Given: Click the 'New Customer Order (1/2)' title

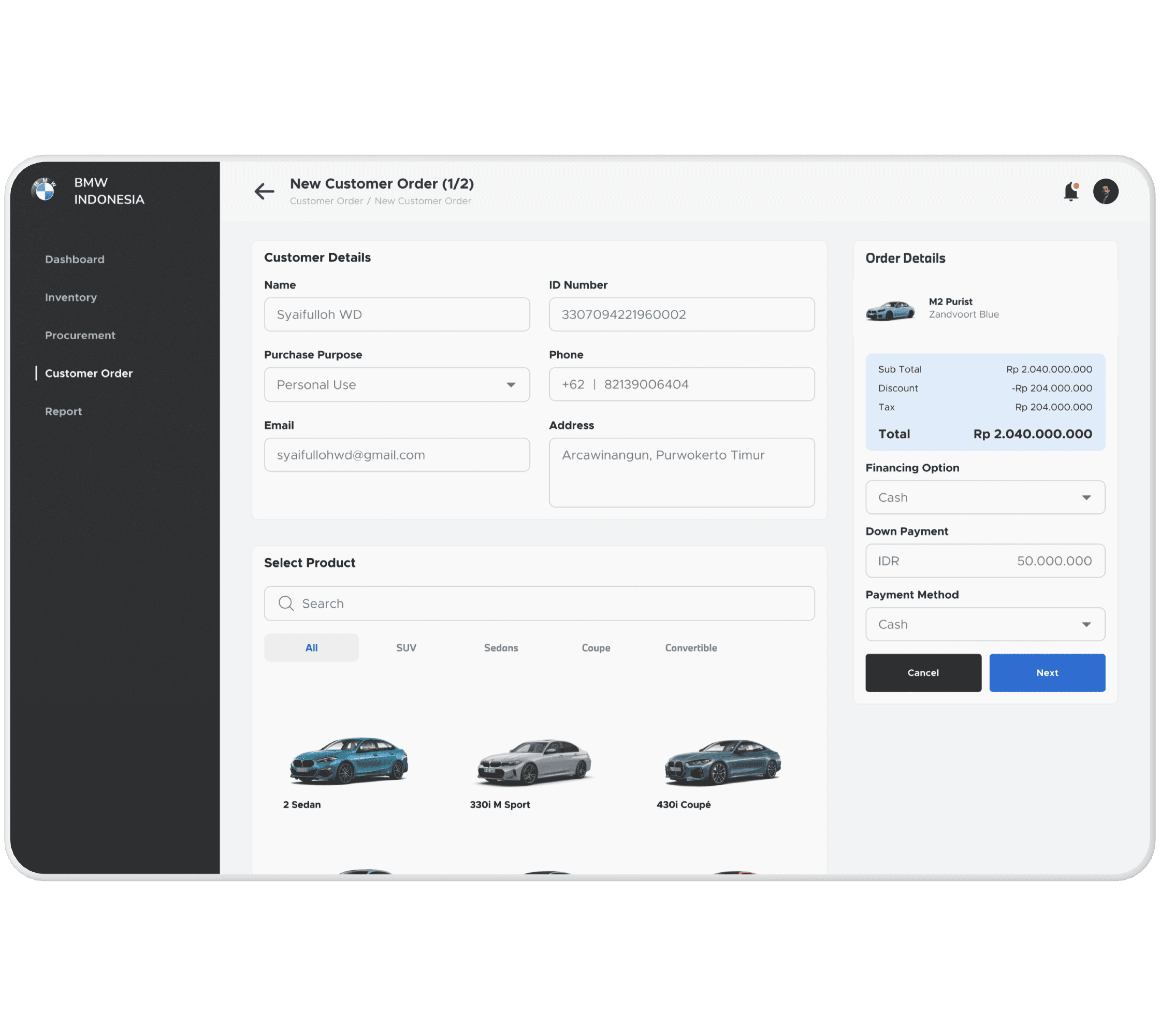Looking at the screenshot, I should (382, 183).
